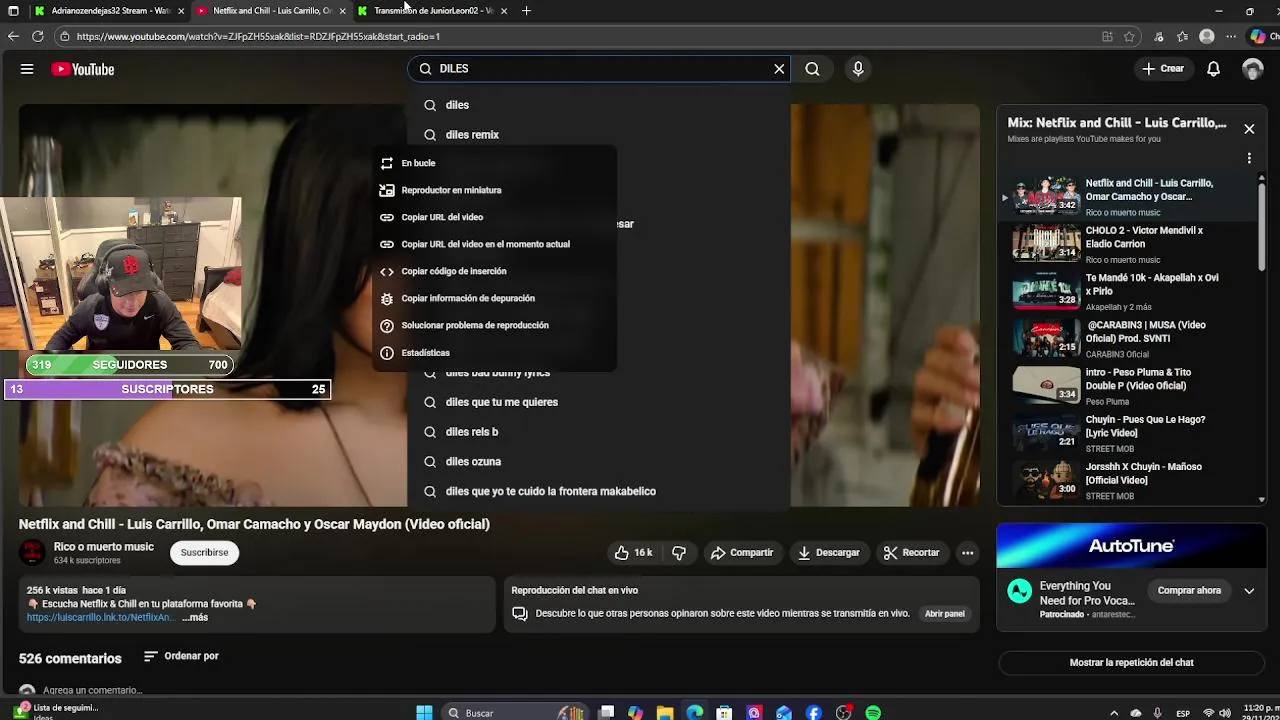Go back with browser back arrow
The image size is (1280, 720).
click(x=13, y=36)
